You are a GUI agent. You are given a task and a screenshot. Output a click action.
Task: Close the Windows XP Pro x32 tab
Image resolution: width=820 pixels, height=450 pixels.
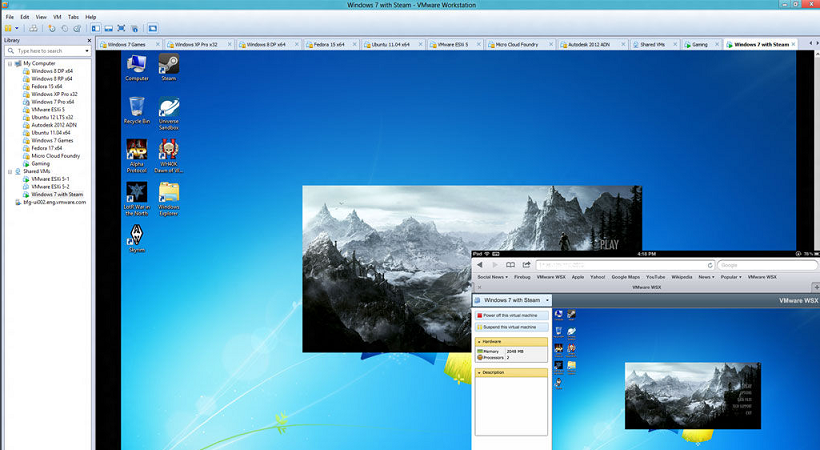(230, 44)
